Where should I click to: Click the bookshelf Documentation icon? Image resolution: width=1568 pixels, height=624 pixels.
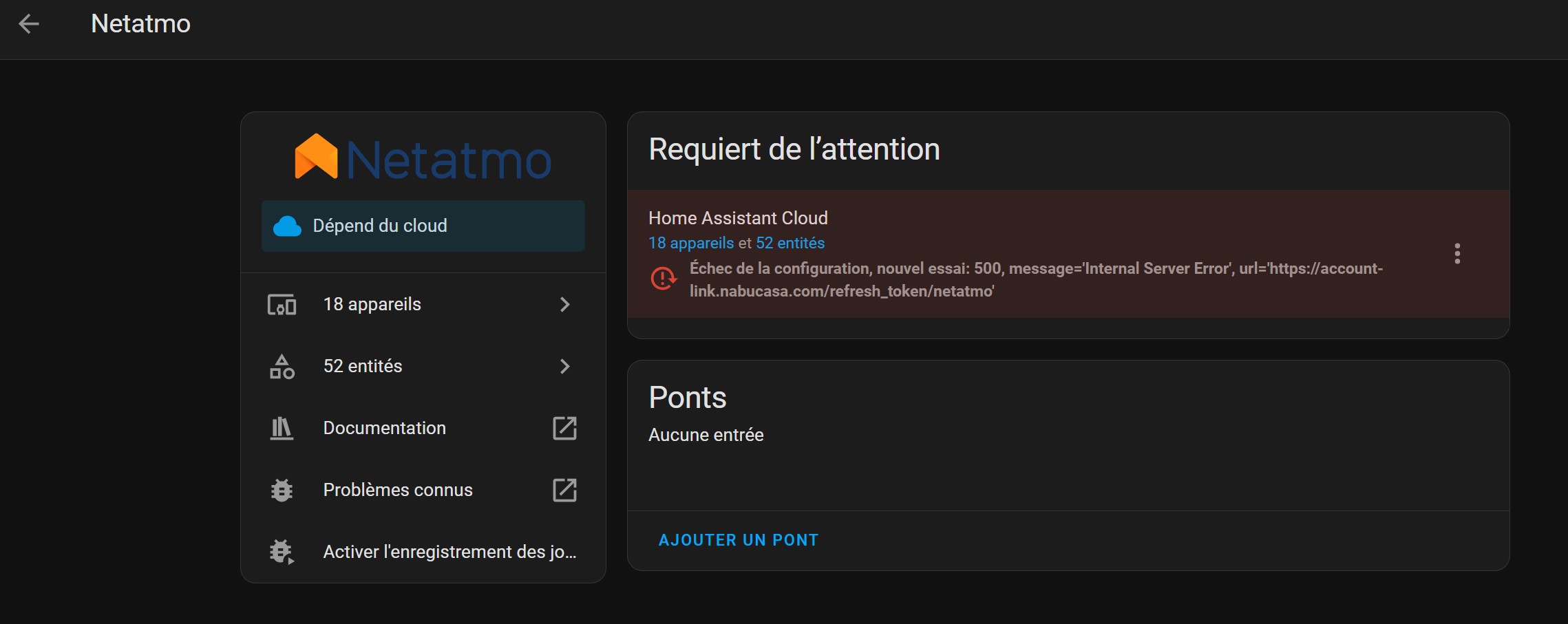(282, 428)
